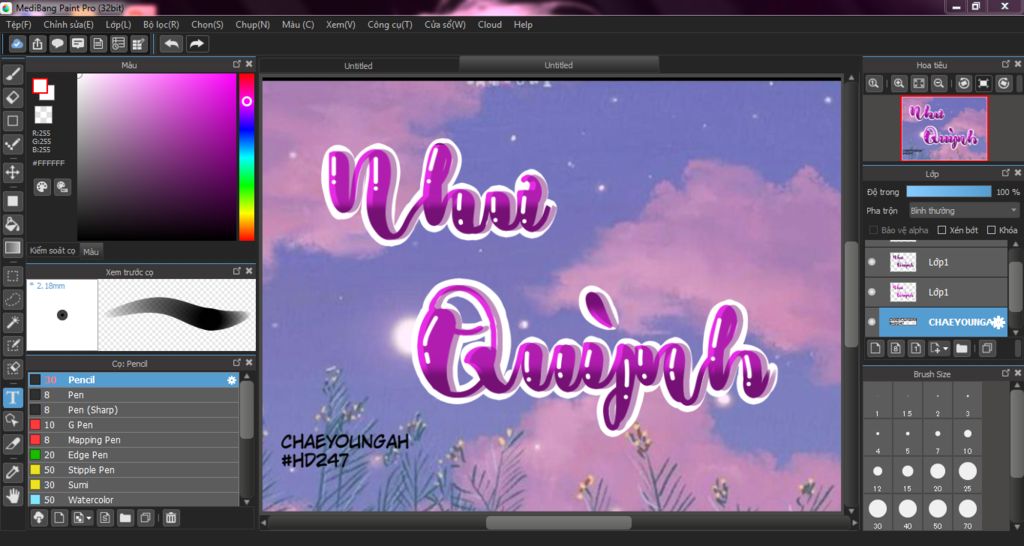Select the Mapping Pen brush
Screen dimensions: 1024x546
click(x=133, y=440)
